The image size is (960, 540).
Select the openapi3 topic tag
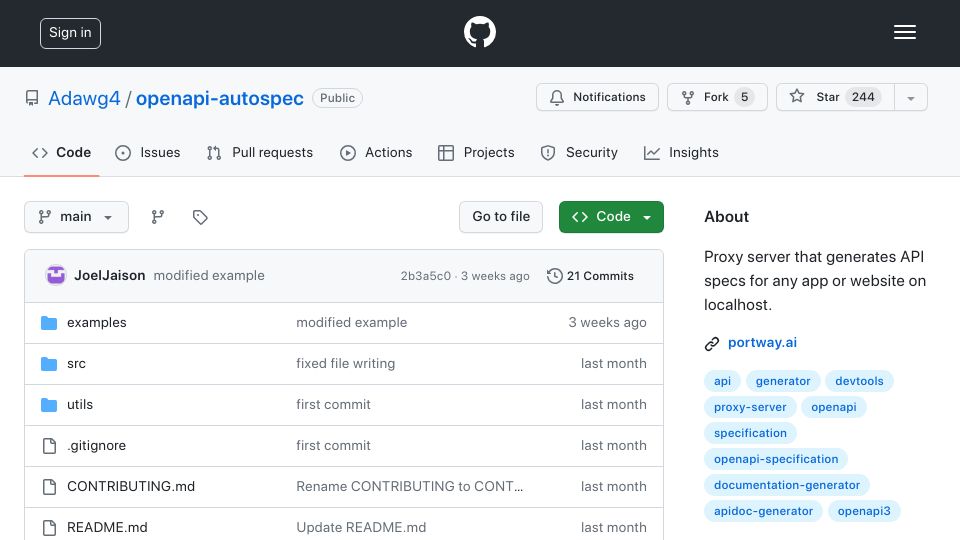point(864,511)
